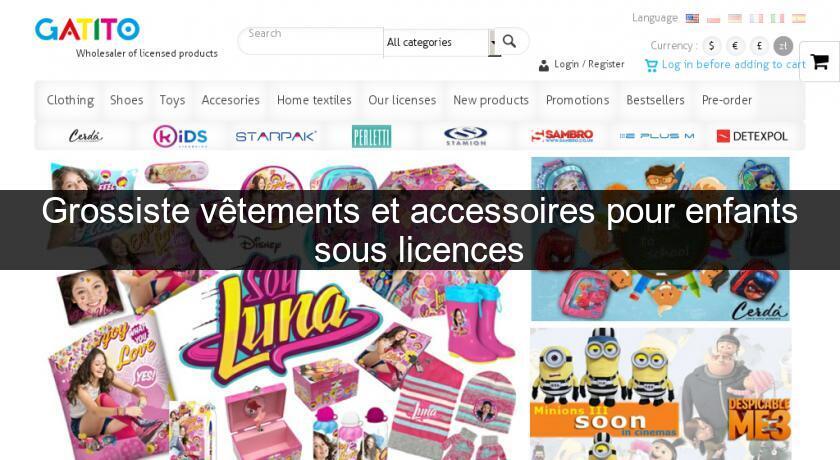Switch currency to złoty
The image size is (840, 460).
tap(783, 46)
